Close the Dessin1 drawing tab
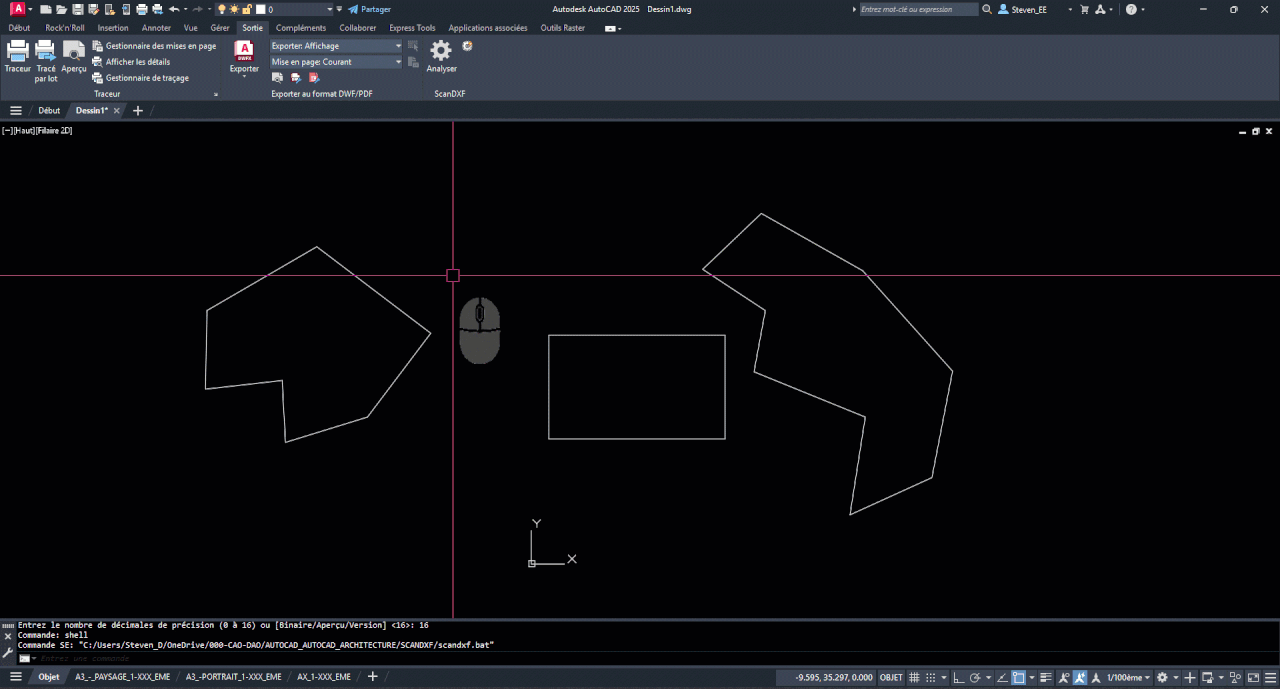This screenshot has width=1280, height=689. click(x=117, y=111)
